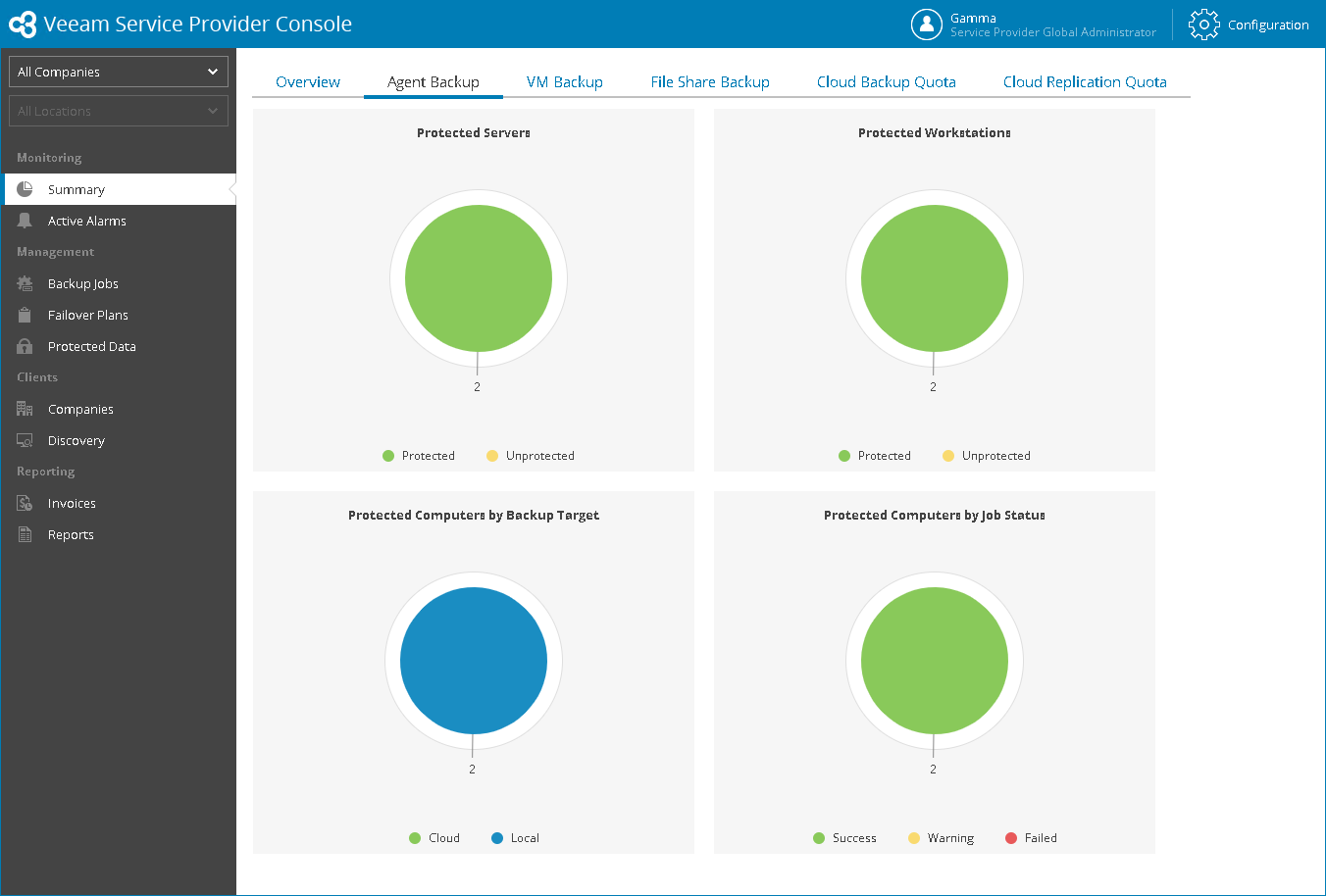
Task: Toggle the Failed legend swatch
Action: click(1011, 838)
